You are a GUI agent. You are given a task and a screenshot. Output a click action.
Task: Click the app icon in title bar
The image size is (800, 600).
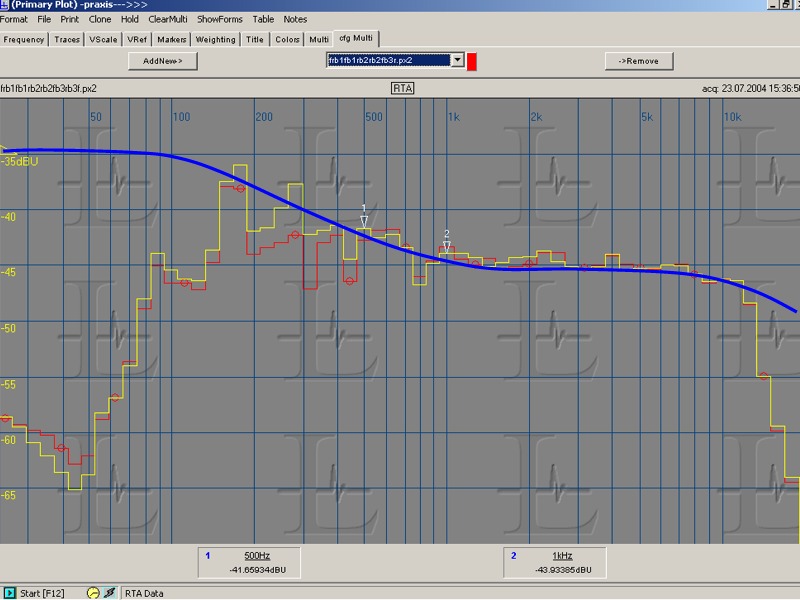(x=6, y=5)
